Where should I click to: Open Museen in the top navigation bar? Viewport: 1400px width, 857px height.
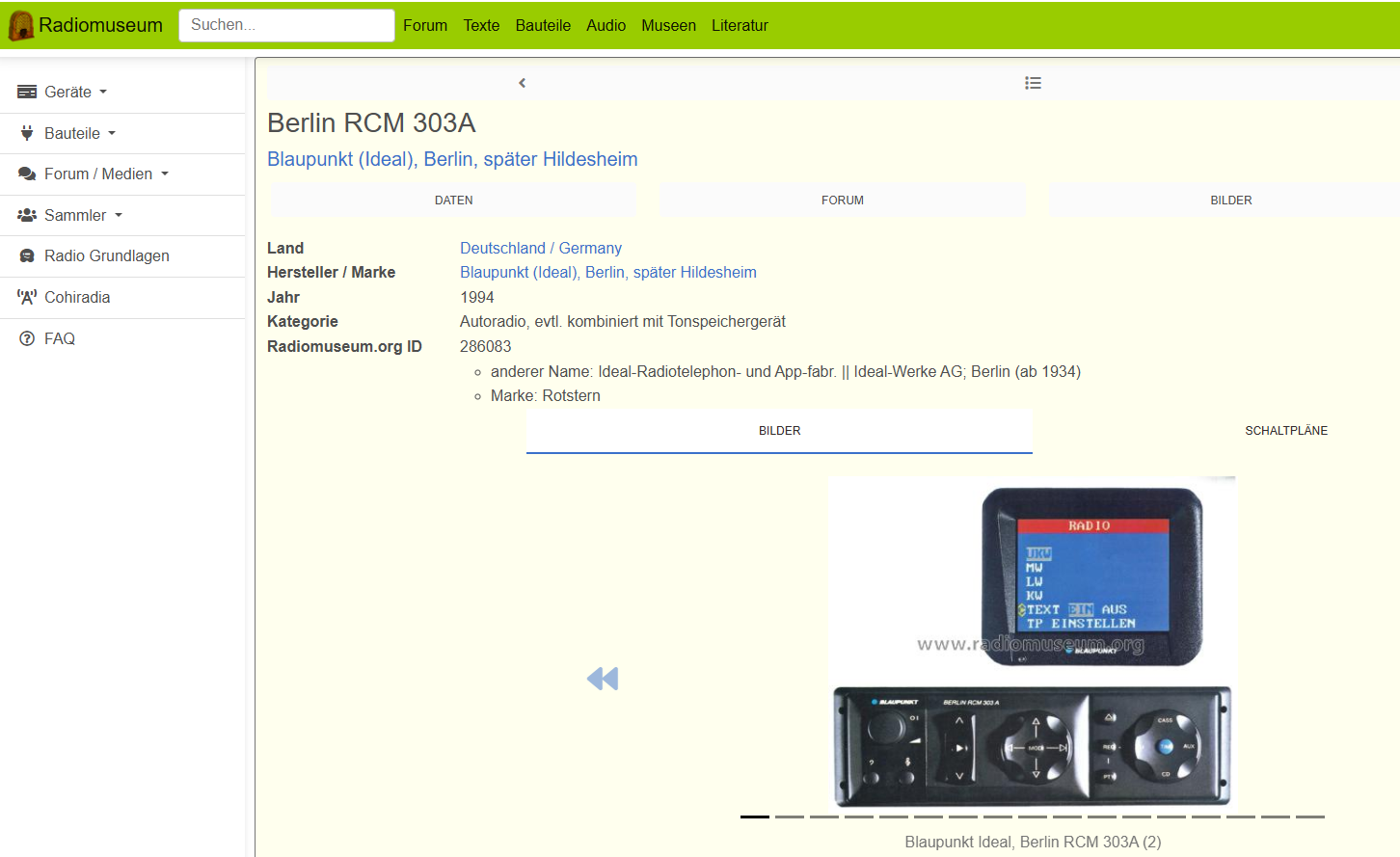(x=668, y=26)
